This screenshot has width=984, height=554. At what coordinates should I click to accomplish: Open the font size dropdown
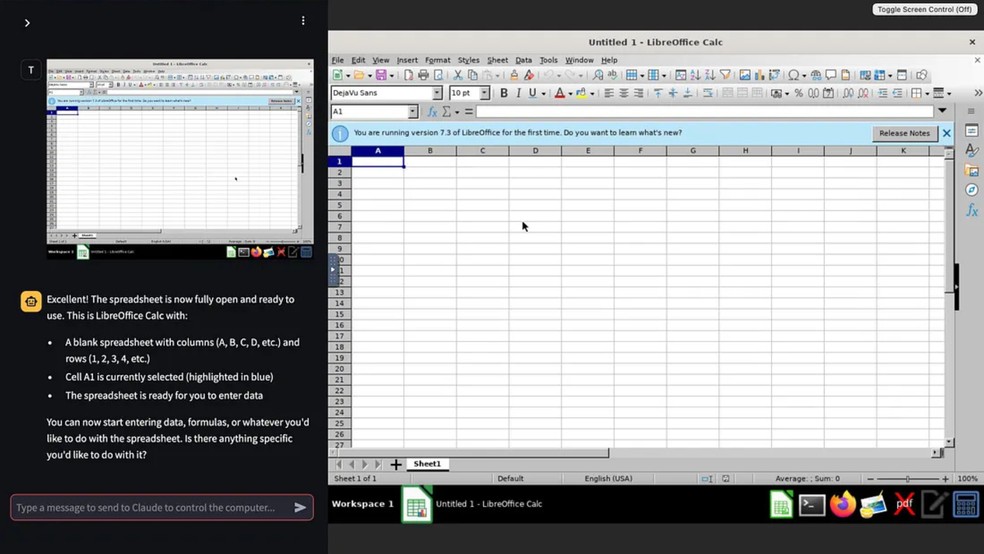click(484, 93)
